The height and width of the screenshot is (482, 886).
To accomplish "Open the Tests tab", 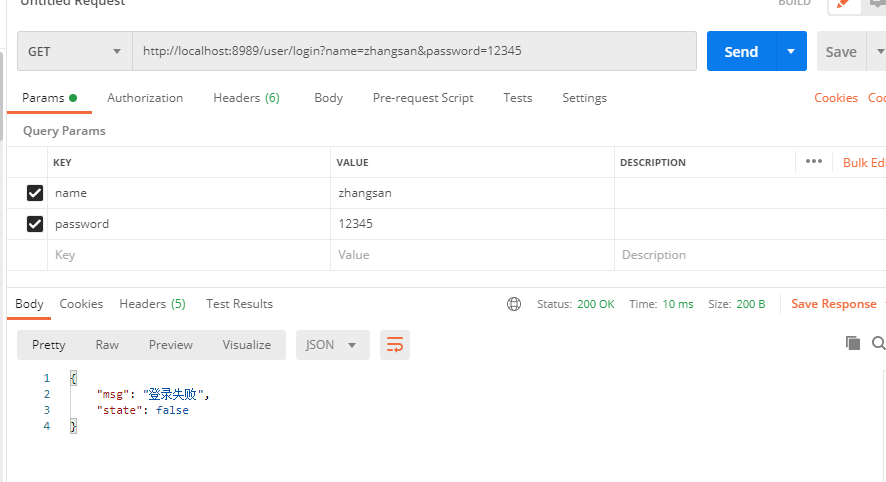I will pos(518,98).
